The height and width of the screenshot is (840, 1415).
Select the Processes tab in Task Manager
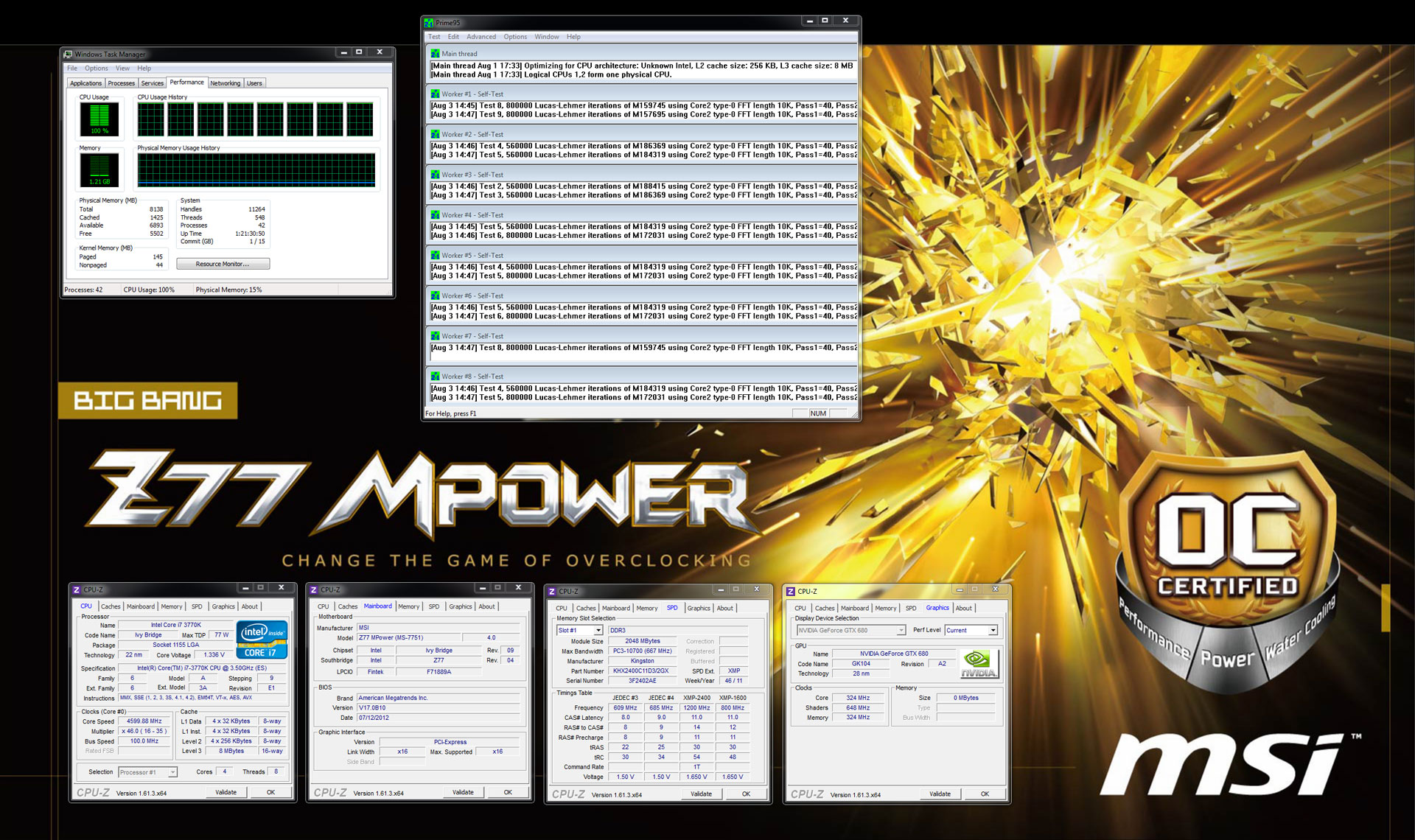pos(121,83)
